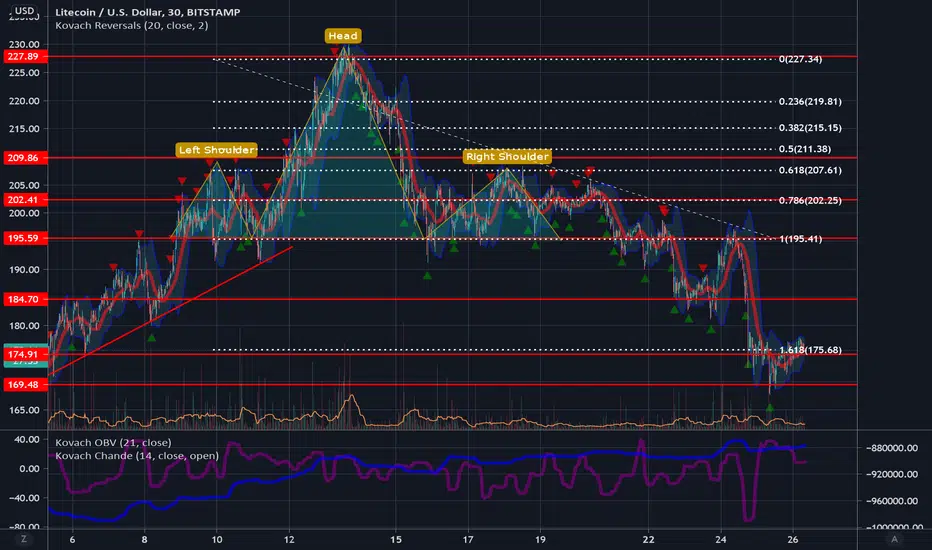Viewport: 932px width, 550px height.
Task: Click date 15 on the time axis
Action: coord(396,539)
